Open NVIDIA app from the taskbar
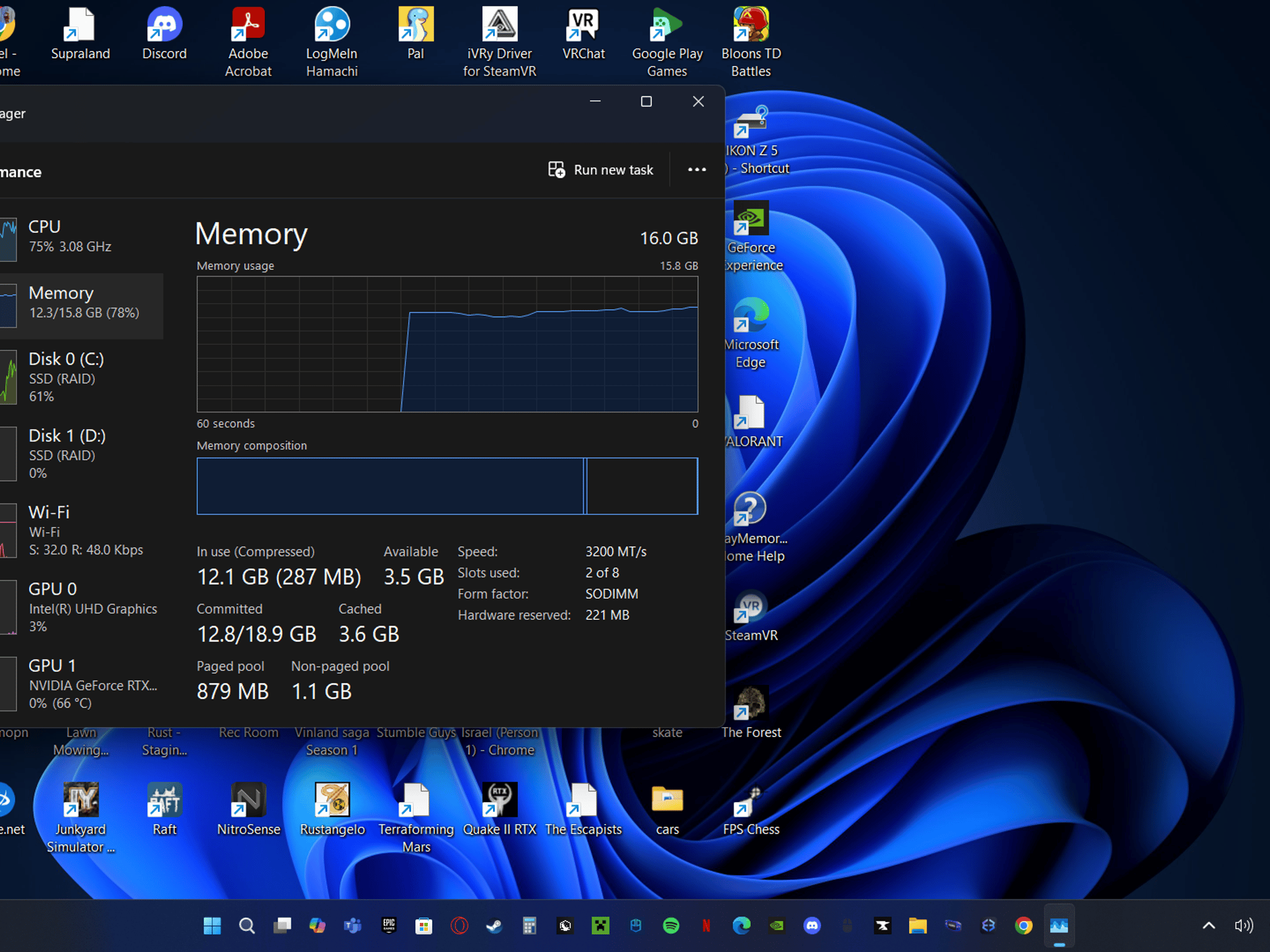Image resolution: width=1270 pixels, height=952 pixels. [x=776, y=925]
